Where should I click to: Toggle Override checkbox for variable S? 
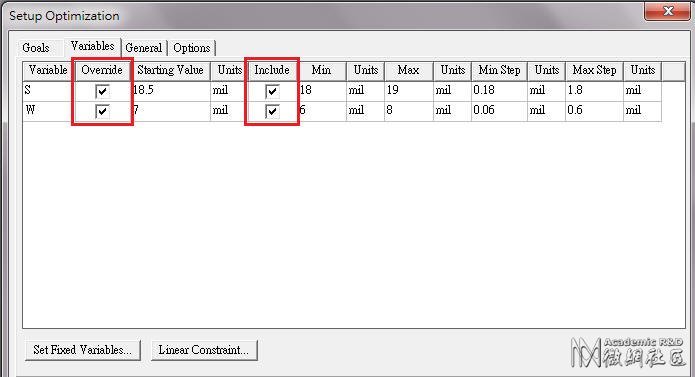[x=102, y=91]
